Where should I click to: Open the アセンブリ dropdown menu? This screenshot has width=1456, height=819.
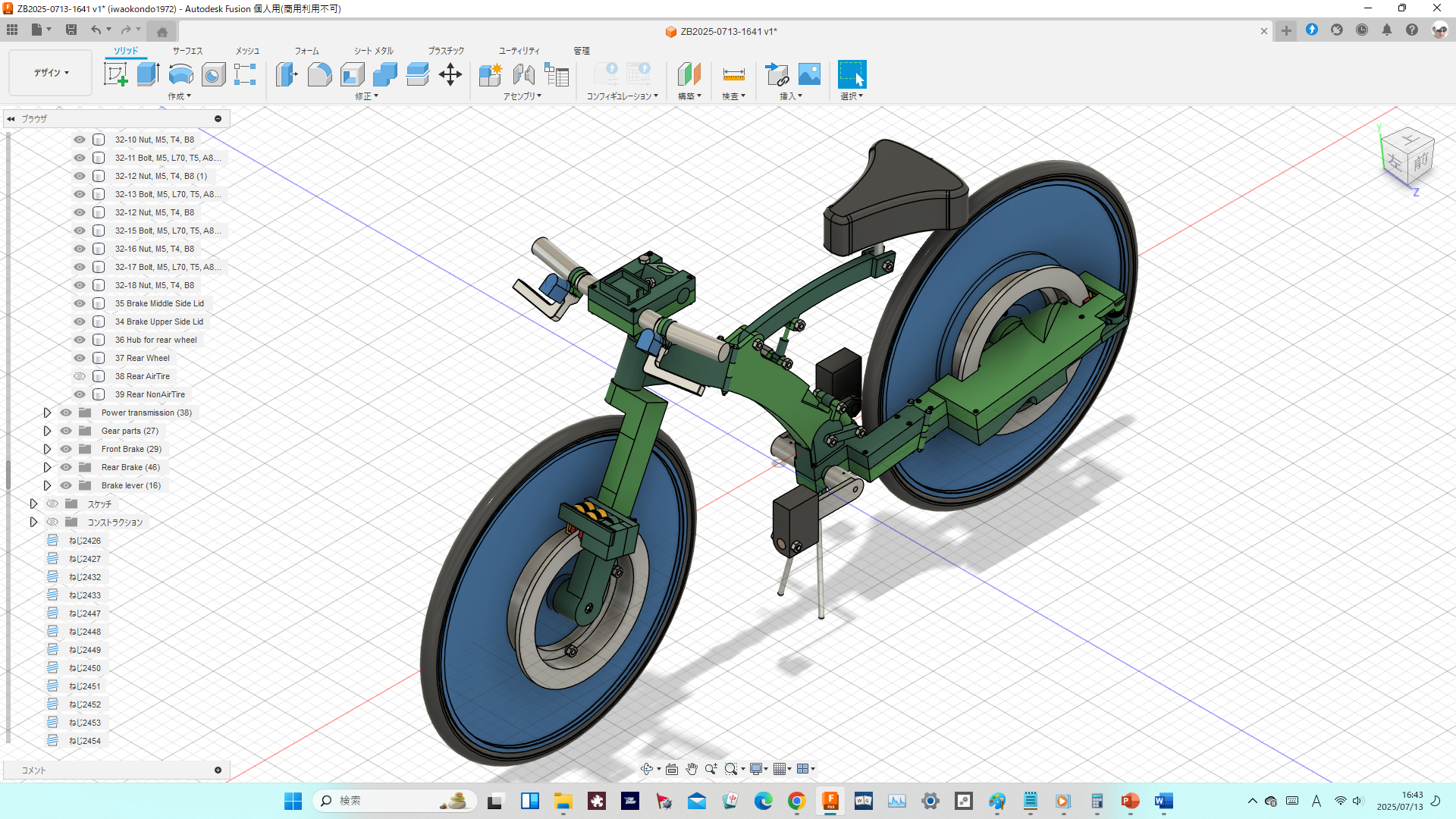click(522, 96)
